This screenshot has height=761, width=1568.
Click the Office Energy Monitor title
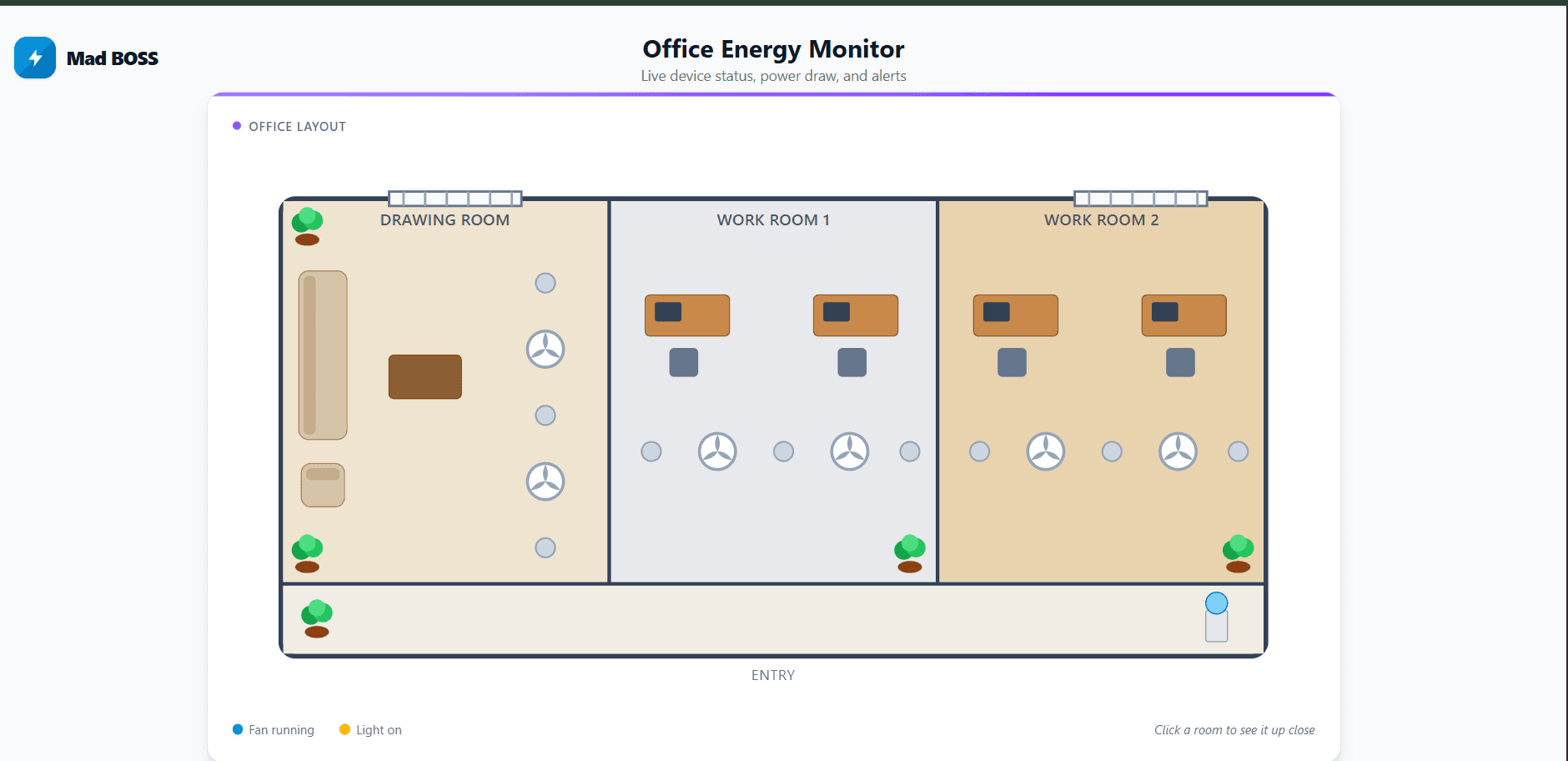(x=773, y=49)
